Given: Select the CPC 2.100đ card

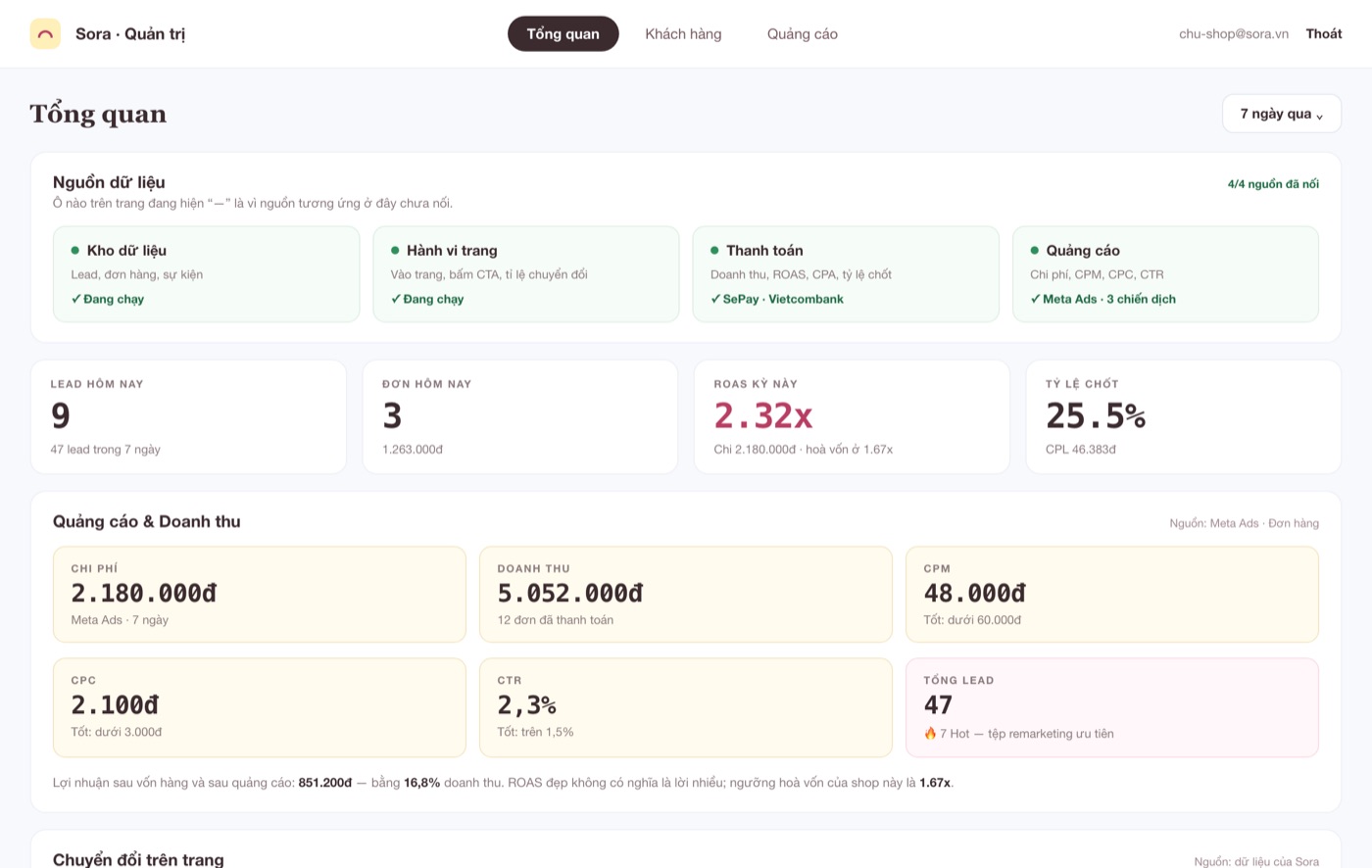Looking at the screenshot, I should pos(260,707).
